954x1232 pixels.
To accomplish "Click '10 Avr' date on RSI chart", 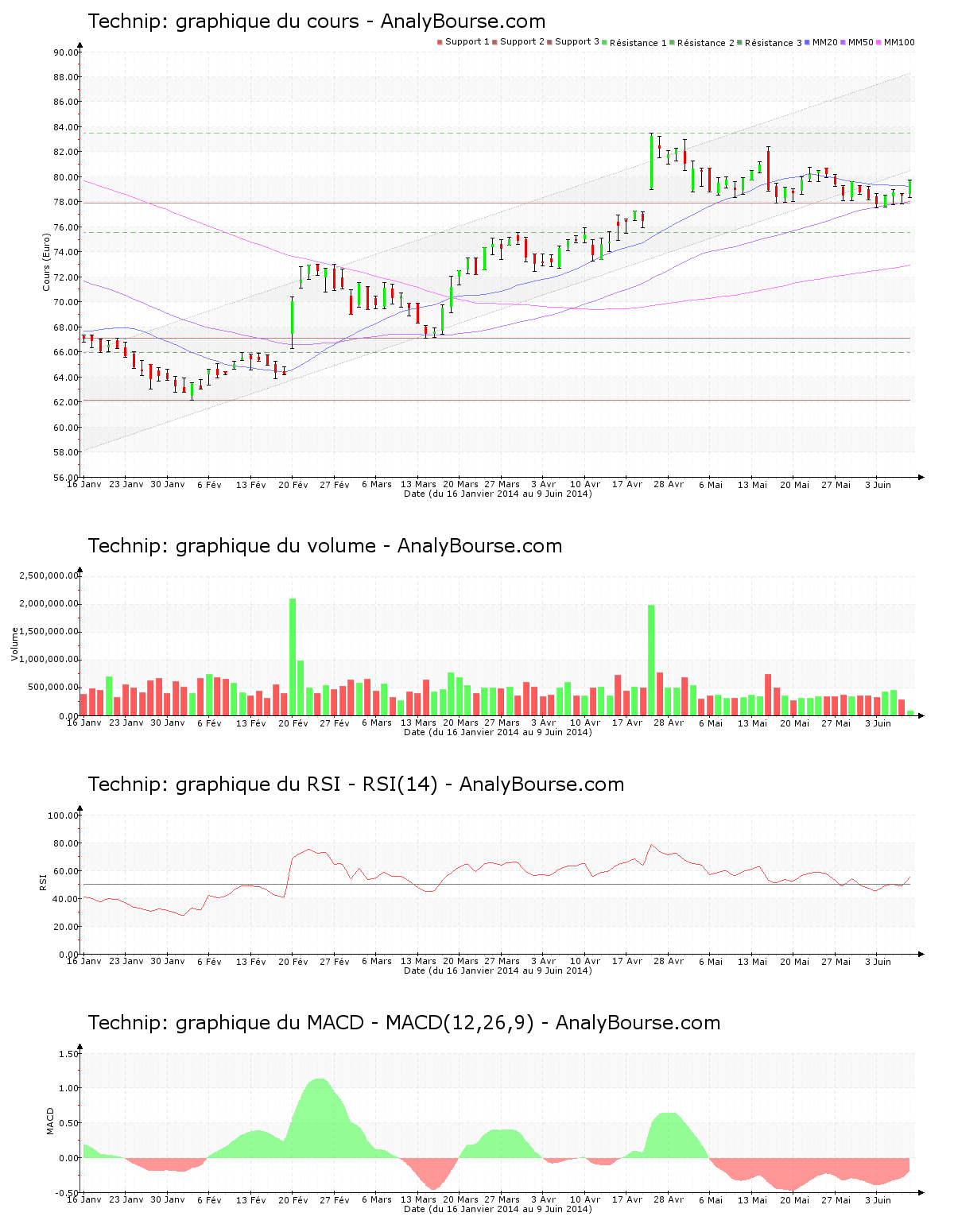I will click(585, 961).
